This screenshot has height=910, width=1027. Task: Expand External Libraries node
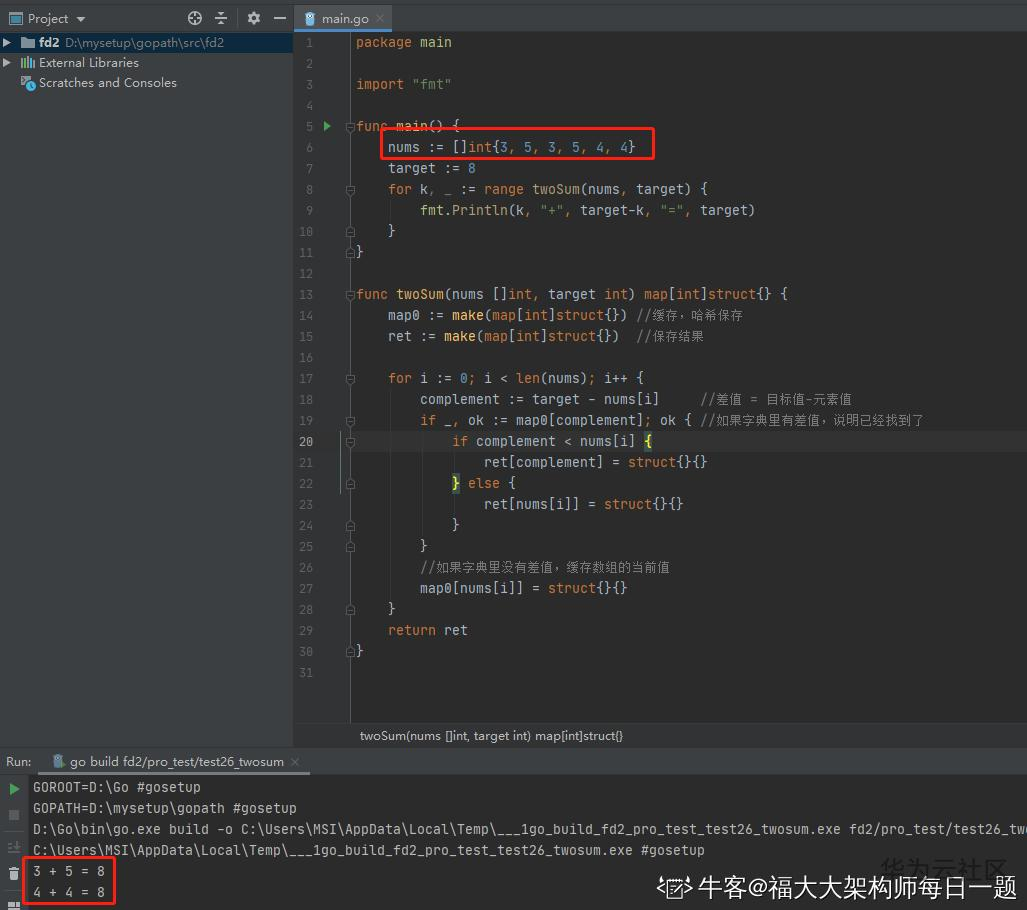[x=7, y=62]
